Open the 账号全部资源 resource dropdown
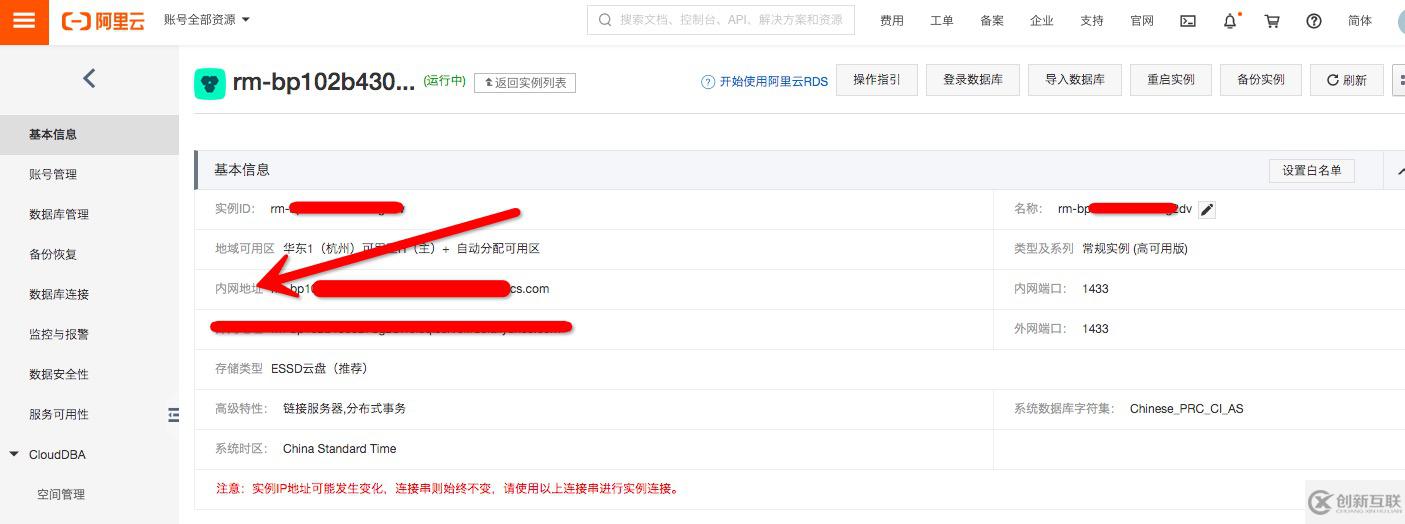Screen dimensions: 1405x524 pos(207,19)
